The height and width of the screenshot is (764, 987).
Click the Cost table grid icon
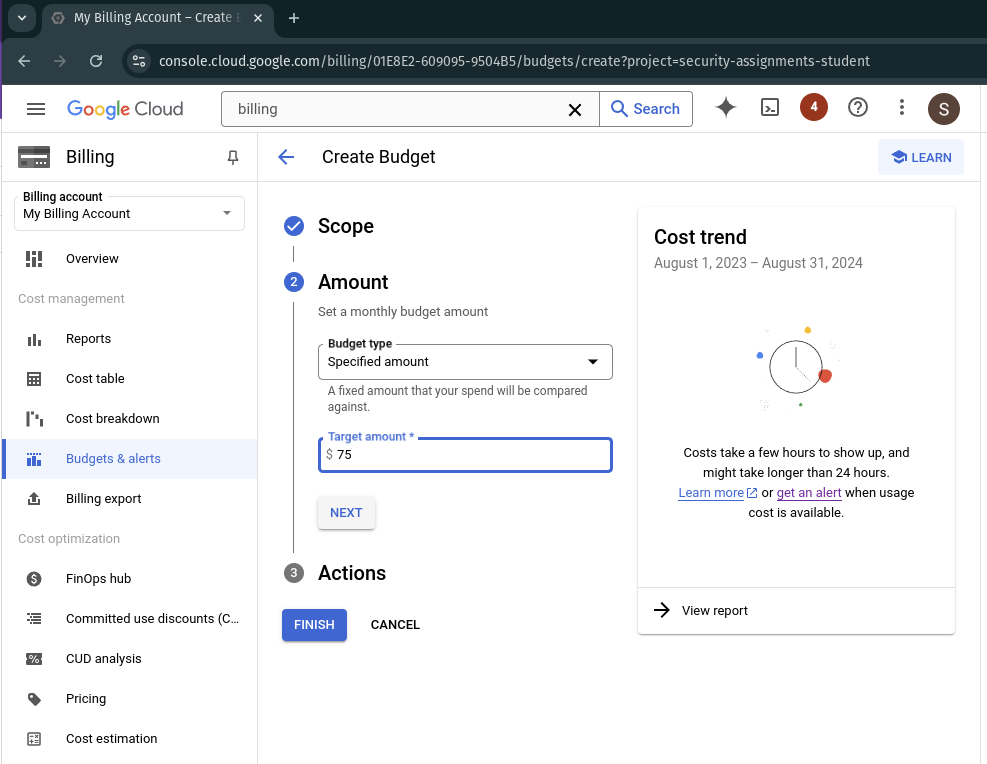click(x=34, y=379)
